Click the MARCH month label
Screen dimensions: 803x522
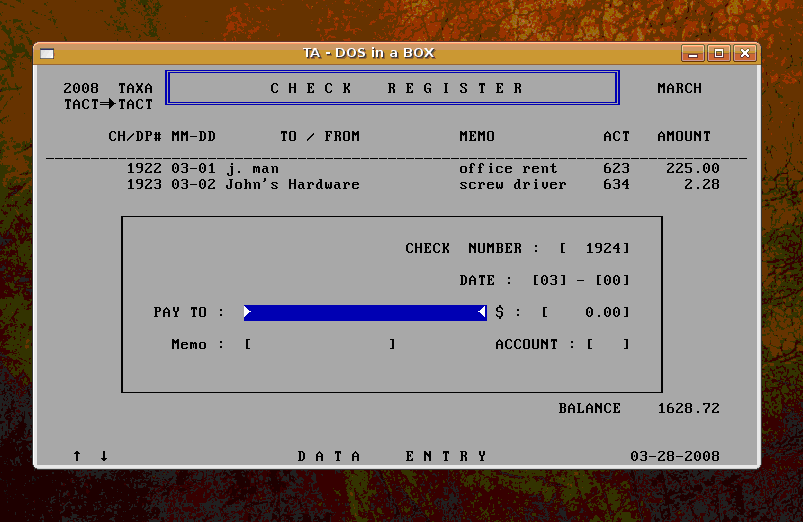pyautogui.click(x=679, y=89)
